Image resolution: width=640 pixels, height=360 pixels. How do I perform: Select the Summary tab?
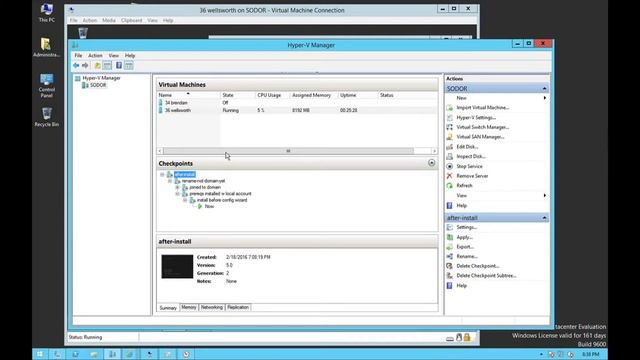[168, 308]
